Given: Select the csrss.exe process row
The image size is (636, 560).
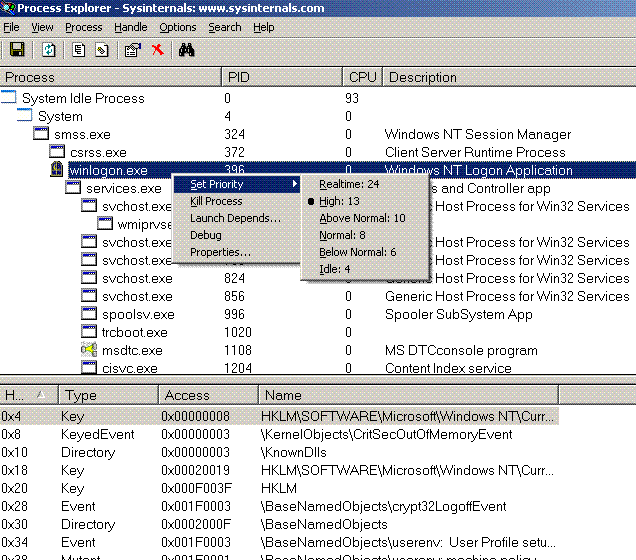Looking at the screenshot, I should pyautogui.click(x=318, y=152).
